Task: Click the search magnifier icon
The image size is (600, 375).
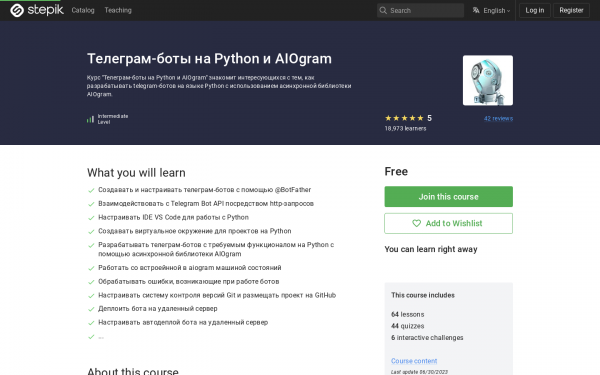Action: 383,10
